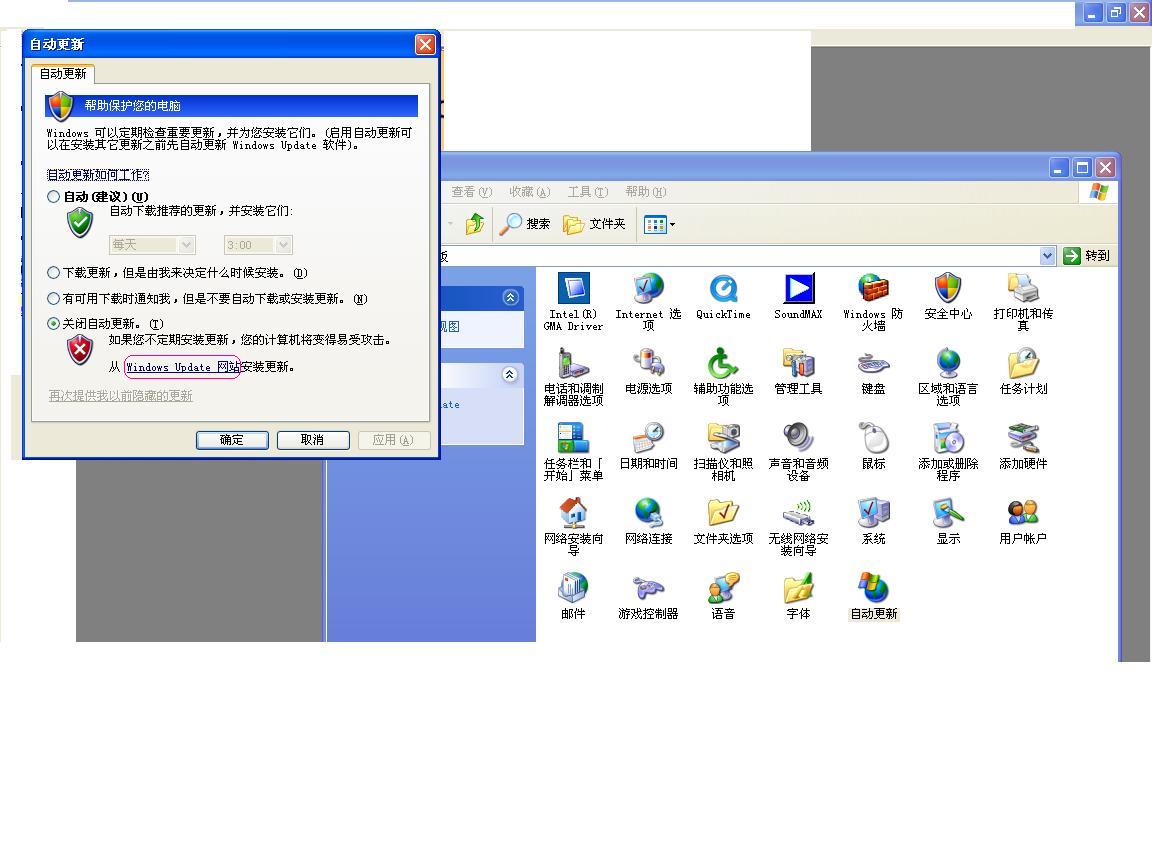Open the 工具(T) menu
Viewport: 1152px width, 864px height.
click(588, 192)
